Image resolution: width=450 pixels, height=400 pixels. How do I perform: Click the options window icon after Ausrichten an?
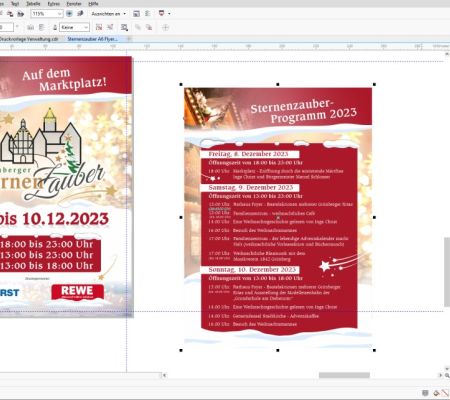click(136, 14)
